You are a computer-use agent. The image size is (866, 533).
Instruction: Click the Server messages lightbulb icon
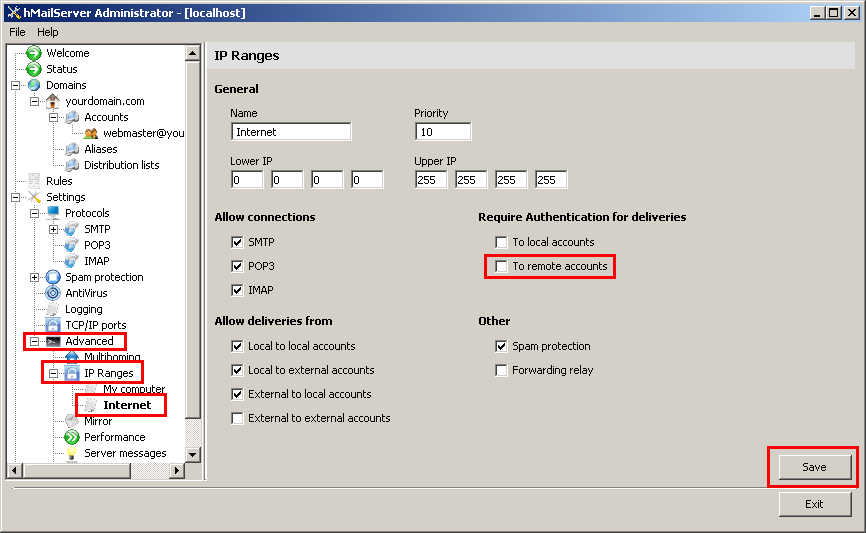coord(72,453)
